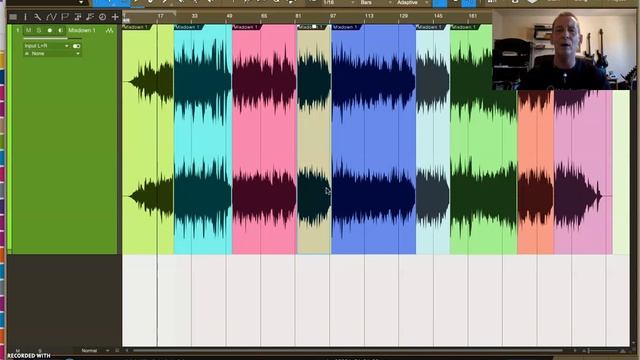Screen dimensions: 640x360
Task: Click bar 129 on the timeline ruler
Action: click(404, 16)
